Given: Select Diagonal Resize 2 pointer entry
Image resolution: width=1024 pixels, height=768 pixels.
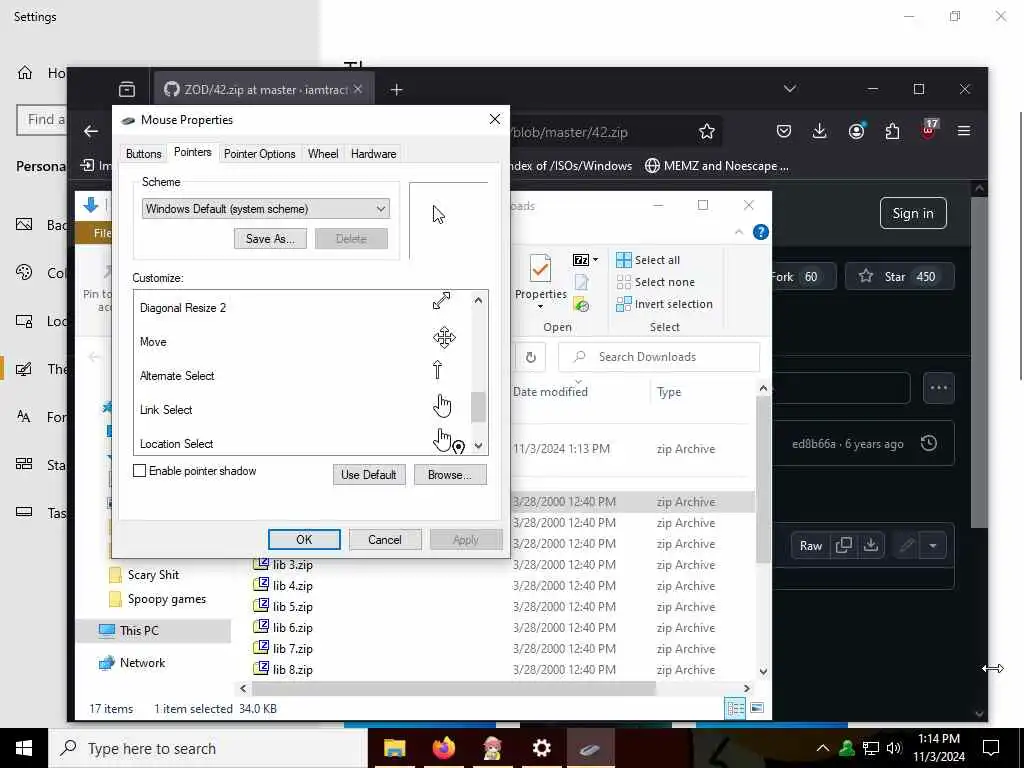Looking at the screenshot, I should pyautogui.click(x=301, y=308).
